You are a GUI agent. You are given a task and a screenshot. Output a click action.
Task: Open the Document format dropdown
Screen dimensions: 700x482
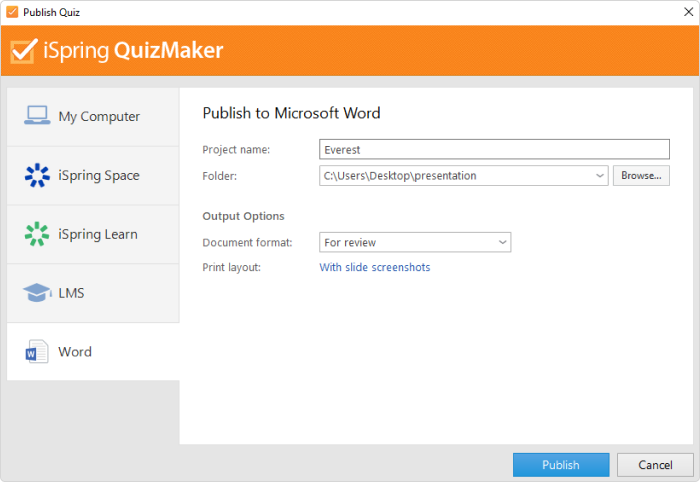[x=415, y=242]
